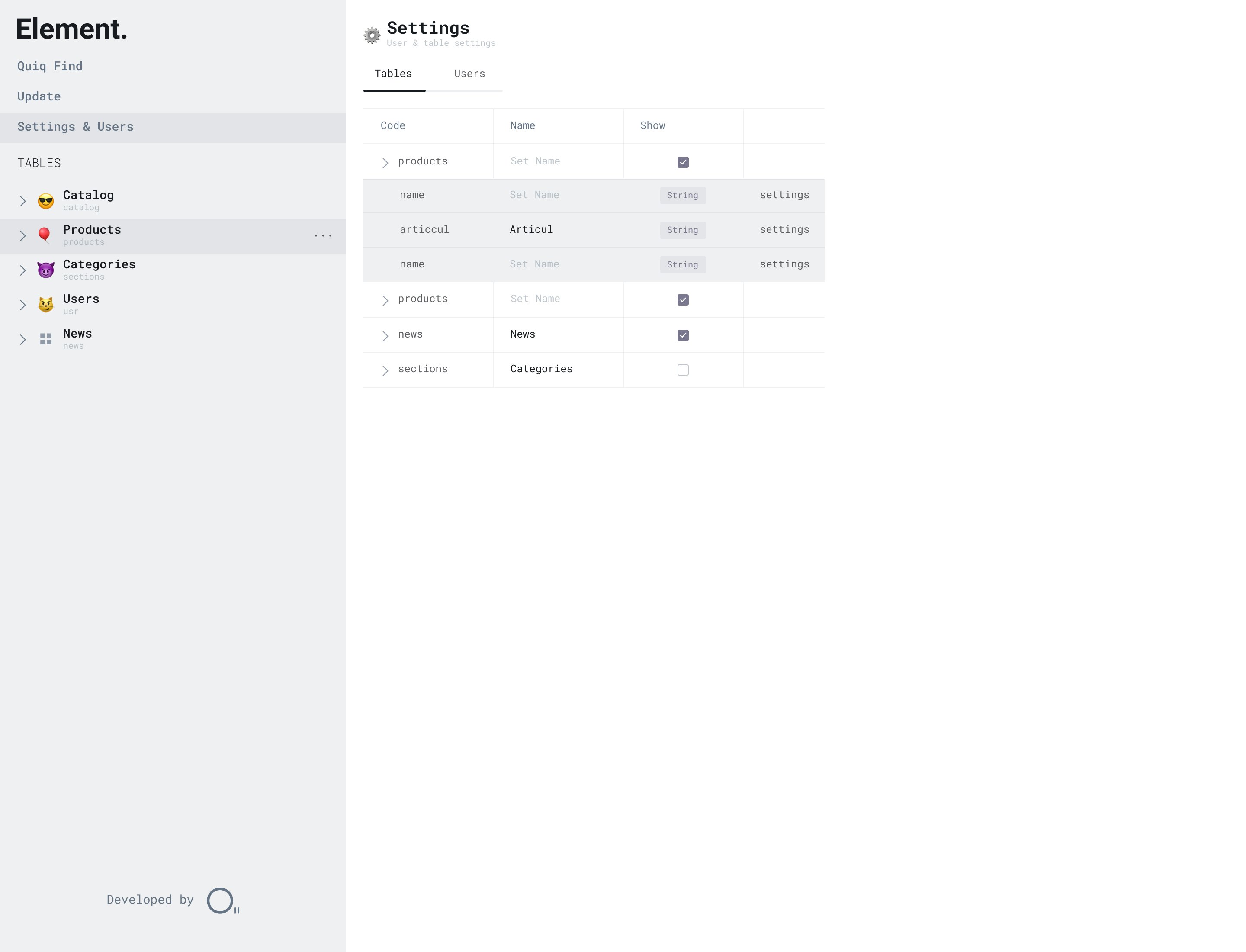Click the News grid icon
This screenshot has height=952, width=1246.
(x=46, y=339)
